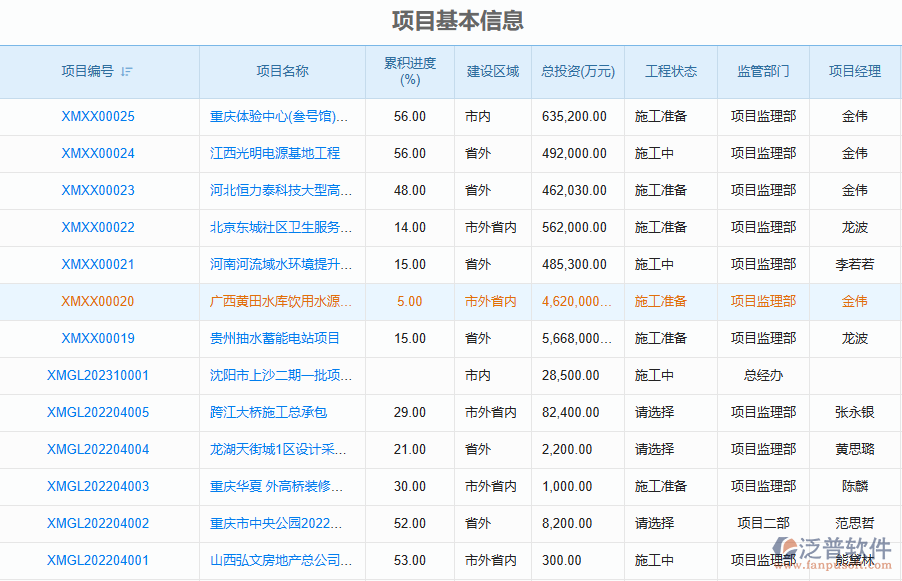902x581 pixels.
Task: Open 请选择 status dropdown in XMGL202204004 row
Action: 655,449
